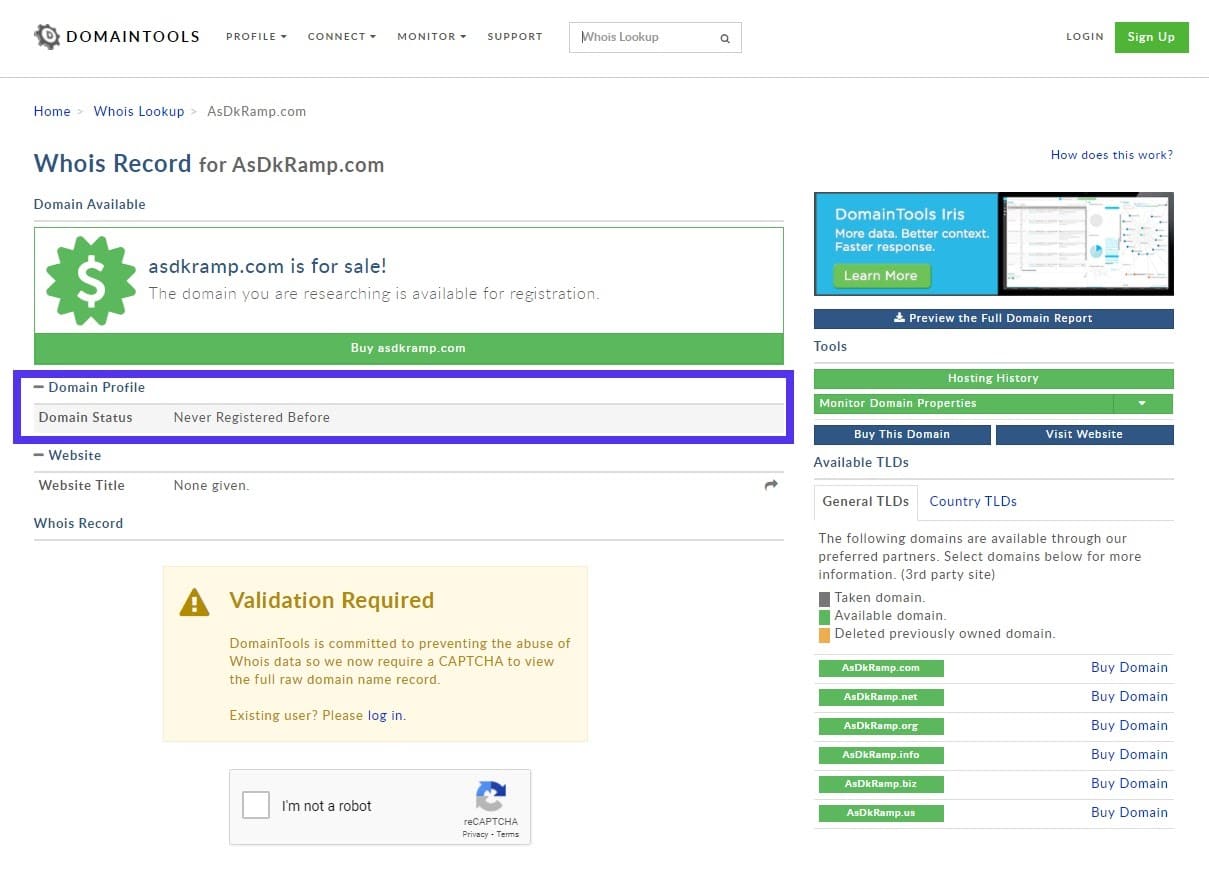This screenshot has height=881, width=1209.
Task: Collapse the Domain Profile section minus toggle
Action: pyautogui.click(x=41, y=387)
